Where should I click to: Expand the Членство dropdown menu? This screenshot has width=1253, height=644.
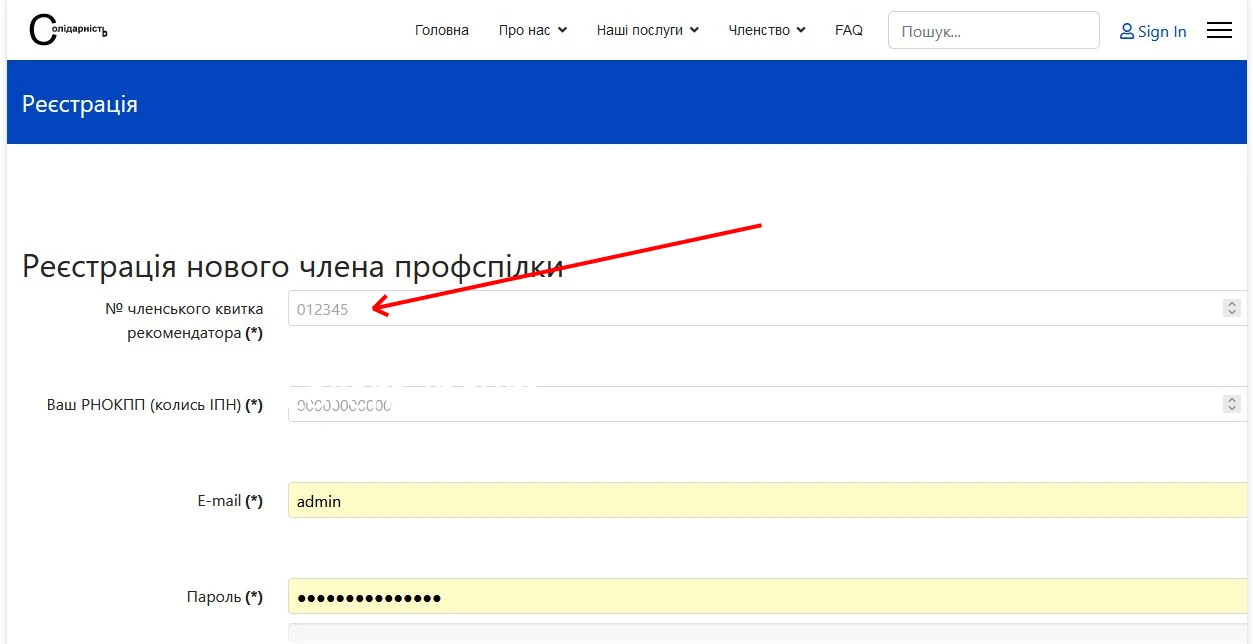767,30
